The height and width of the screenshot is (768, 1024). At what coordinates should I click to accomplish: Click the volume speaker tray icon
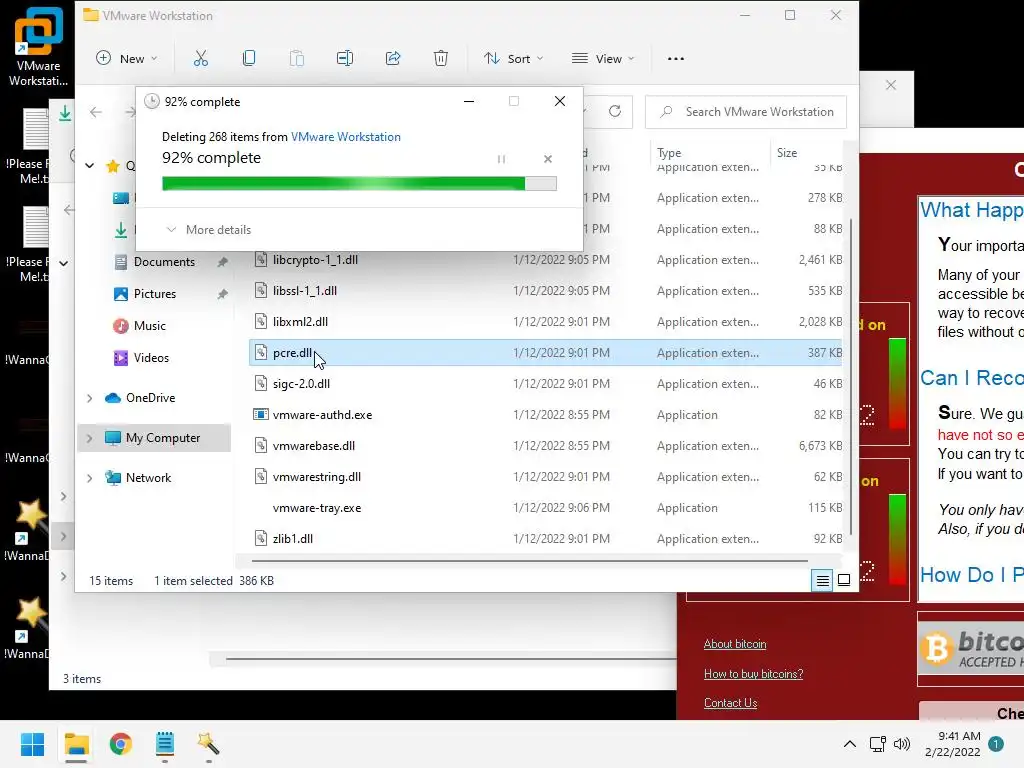point(902,744)
